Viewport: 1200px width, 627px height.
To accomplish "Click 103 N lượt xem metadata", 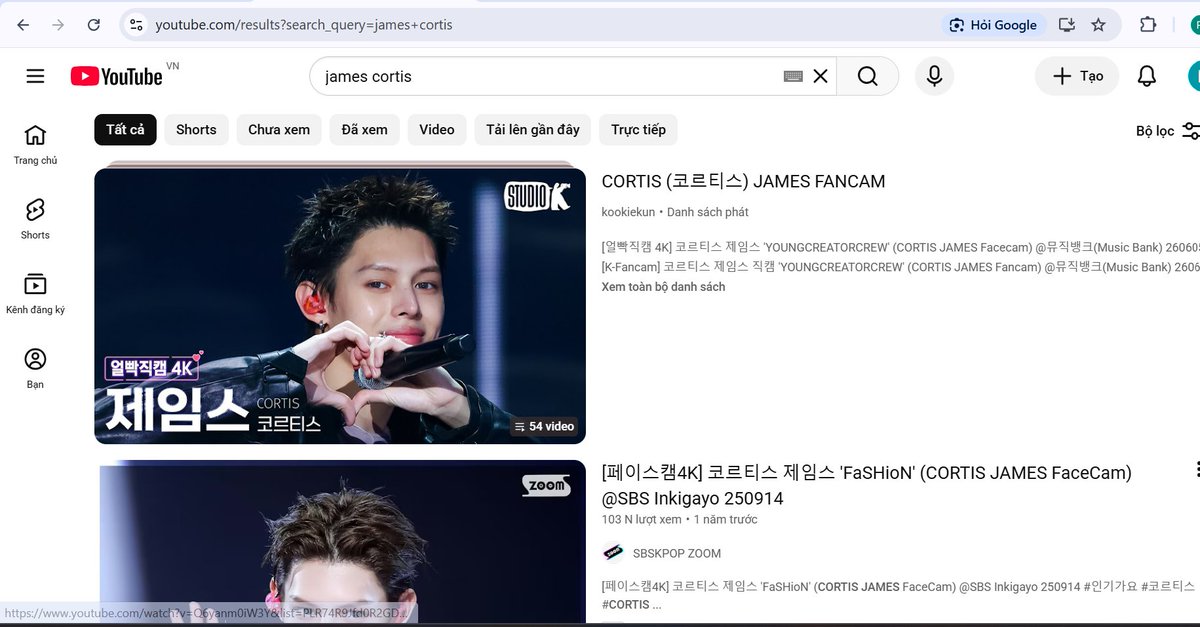I will [x=641, y=520].
